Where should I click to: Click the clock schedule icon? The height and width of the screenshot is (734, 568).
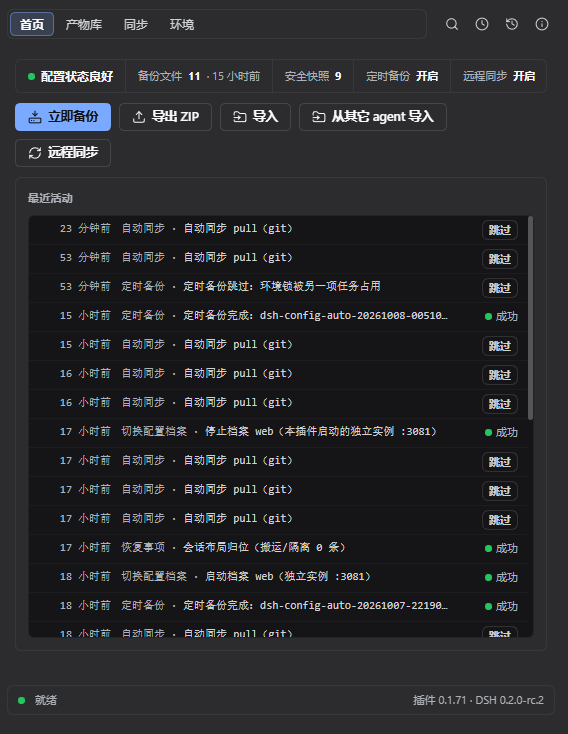pos(482,24)
